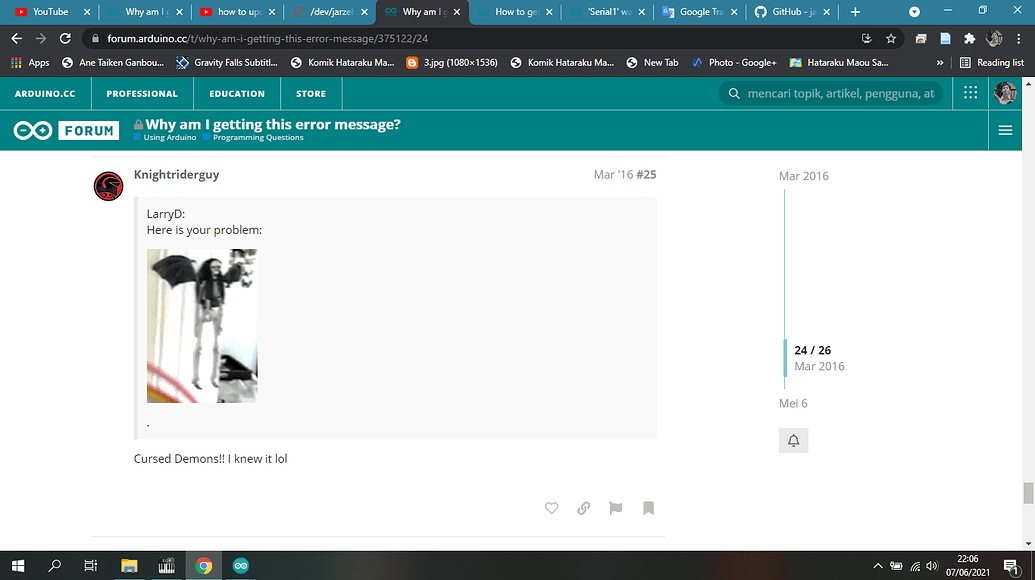Open the Windows notification tray chevron

(877, 565)
